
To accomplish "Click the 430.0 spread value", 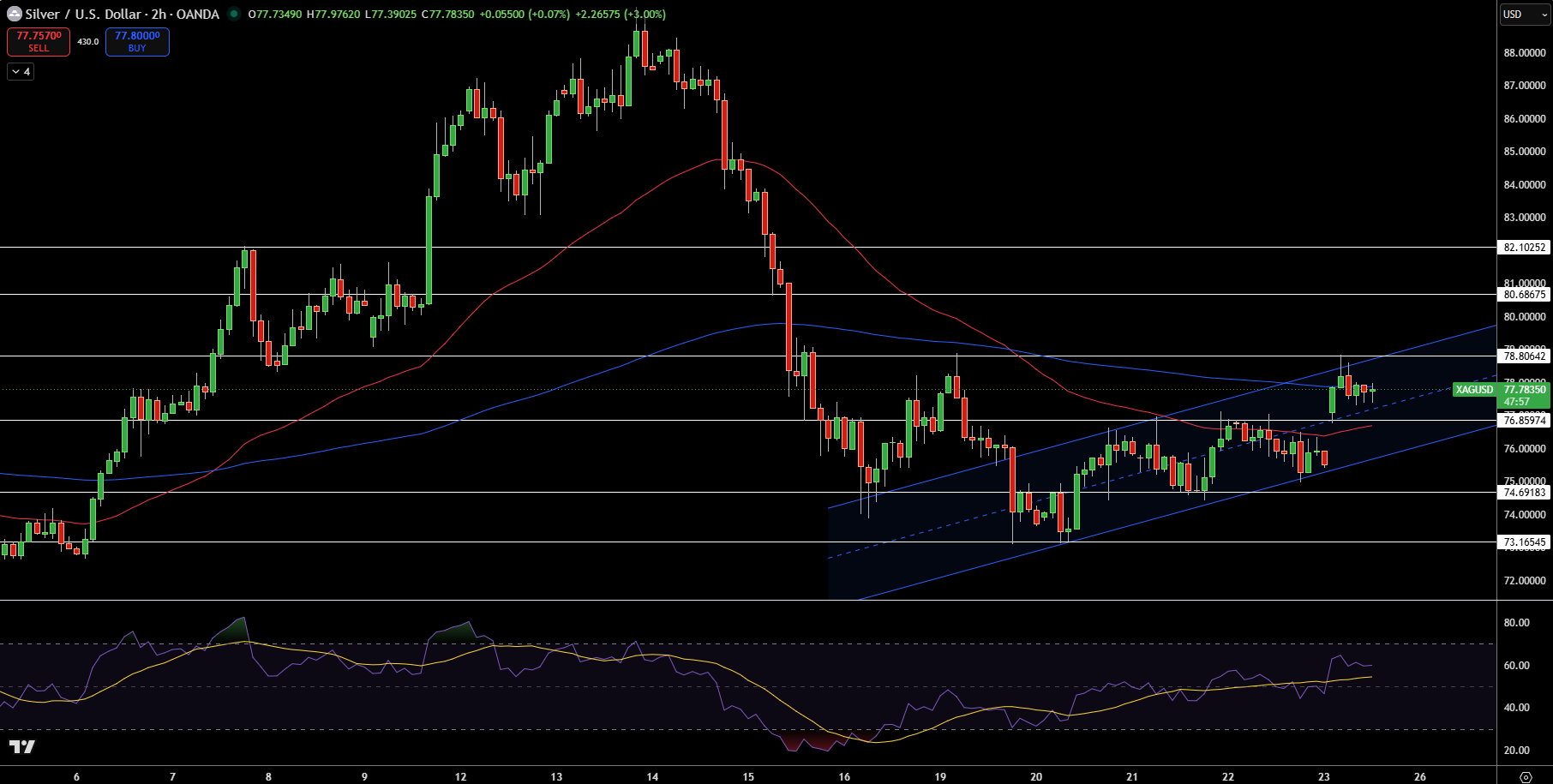I will [88, 41].
